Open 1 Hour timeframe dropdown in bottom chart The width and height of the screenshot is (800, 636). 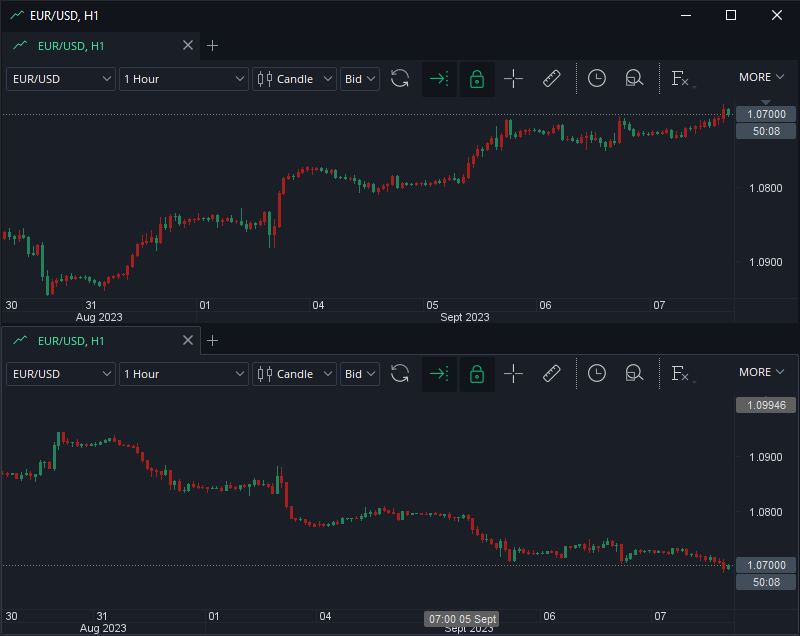point(184,374)
